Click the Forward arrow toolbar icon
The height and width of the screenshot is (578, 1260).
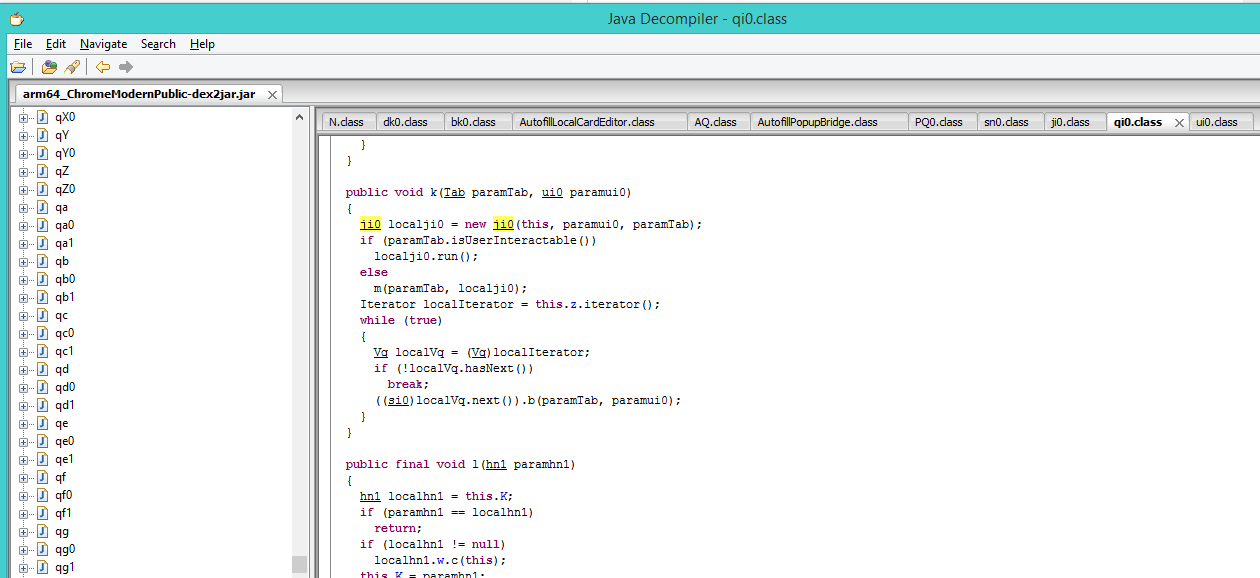tap(126, 67)
